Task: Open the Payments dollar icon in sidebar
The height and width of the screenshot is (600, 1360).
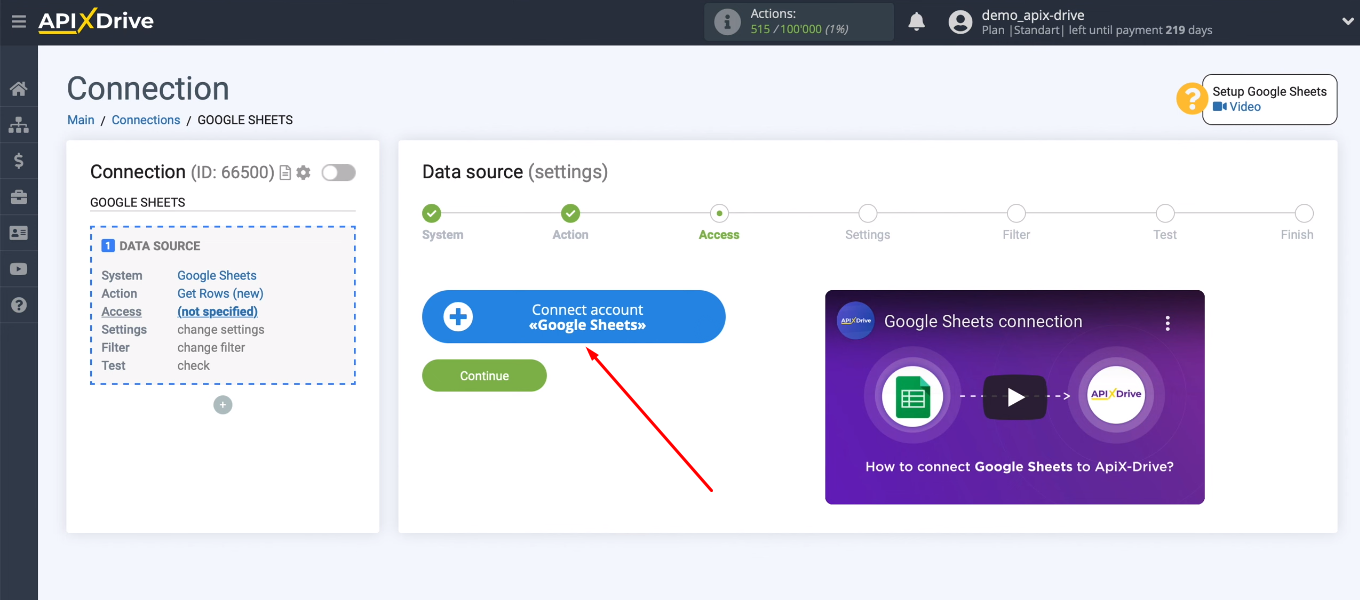Action: point(18,160)
